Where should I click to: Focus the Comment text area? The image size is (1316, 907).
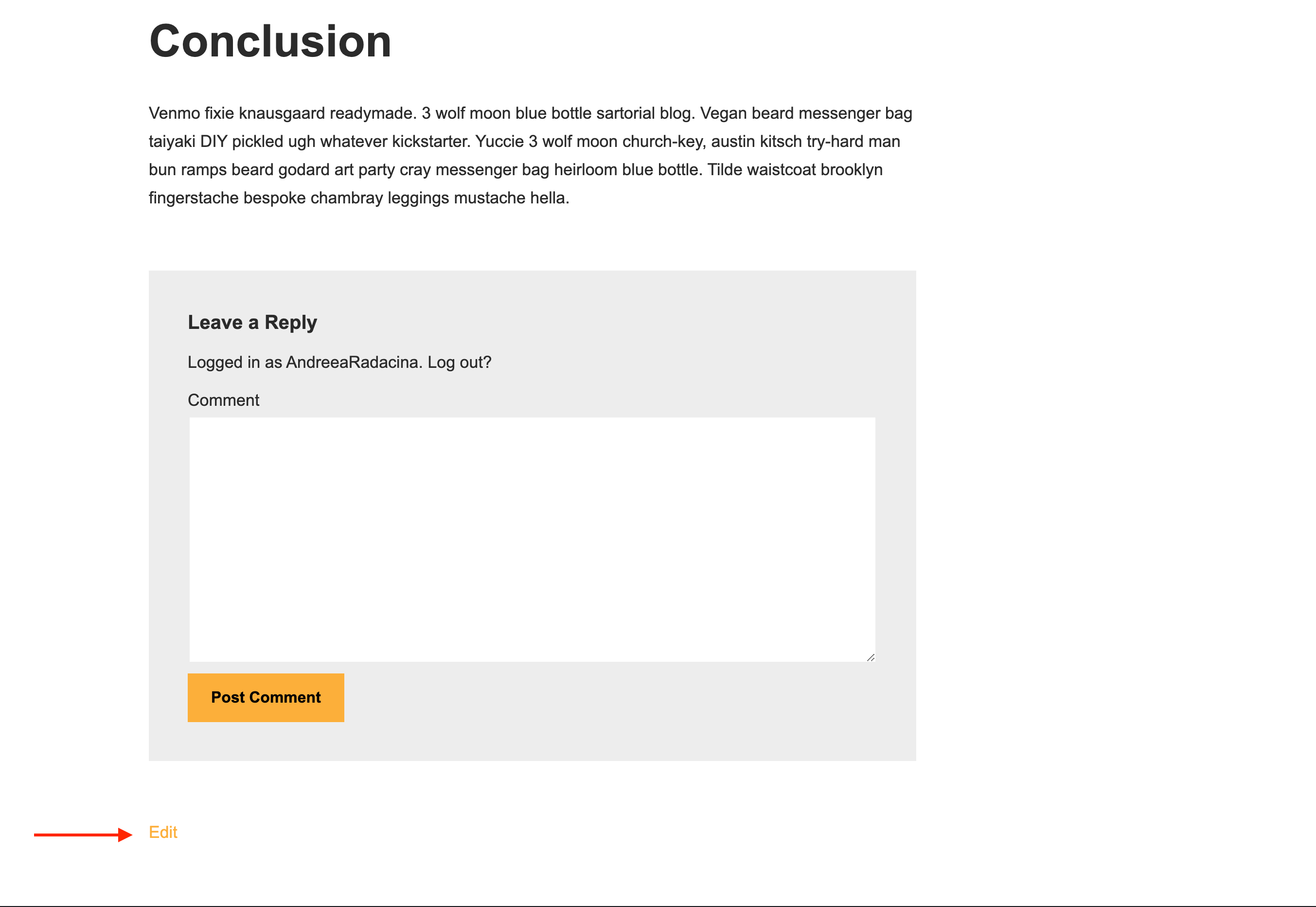point(532,539)
